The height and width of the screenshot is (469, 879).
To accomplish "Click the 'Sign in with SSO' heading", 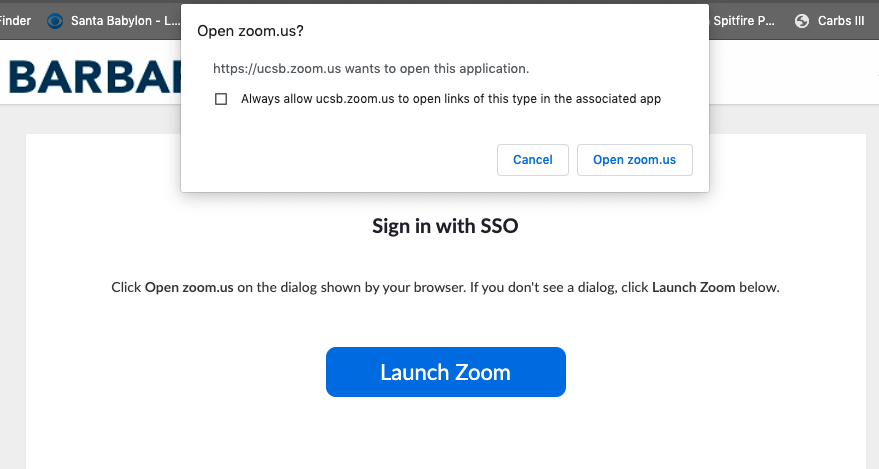I will pyautogui.click(x=445, y=226).
